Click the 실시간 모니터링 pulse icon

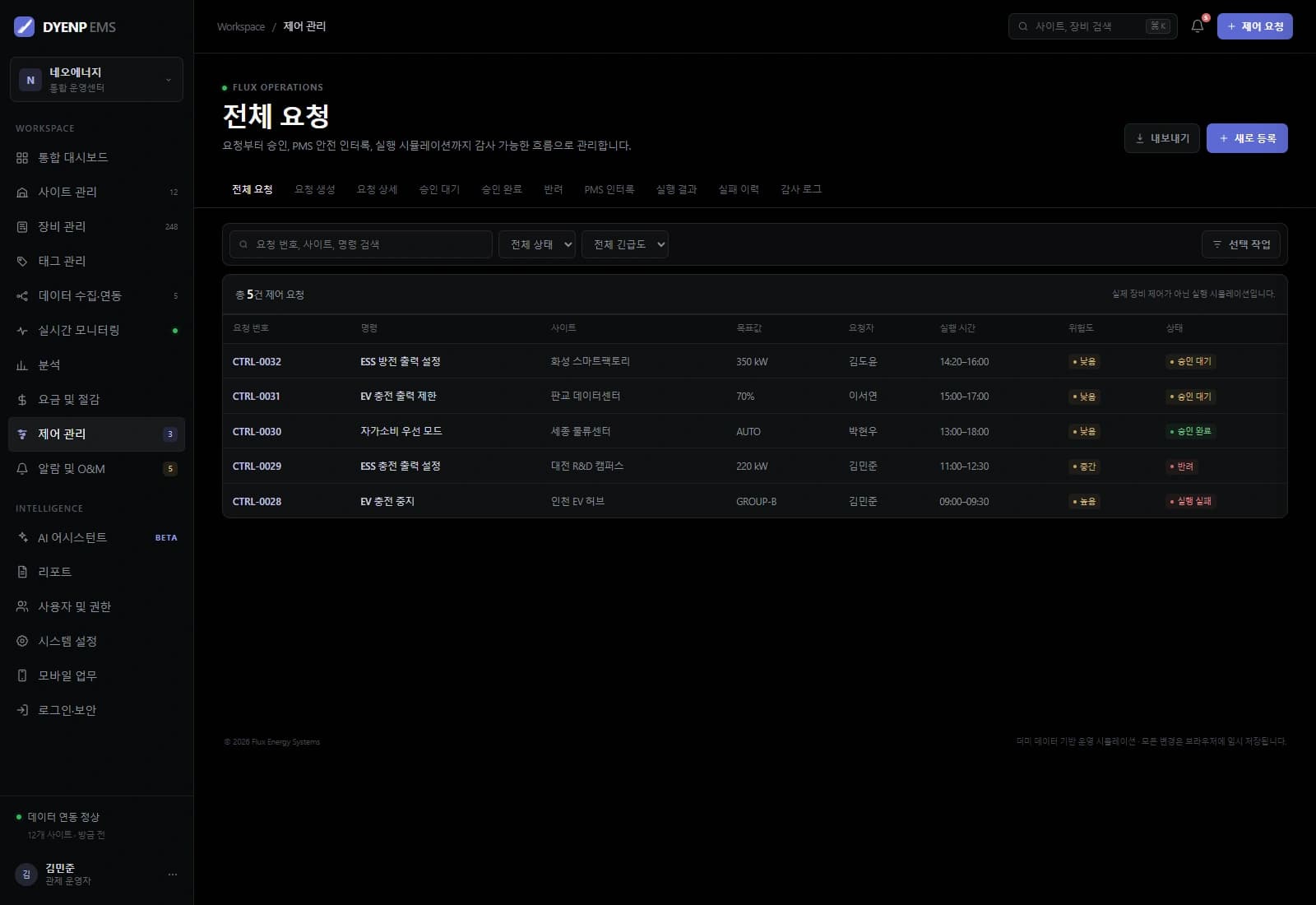(x=22, y=330)
